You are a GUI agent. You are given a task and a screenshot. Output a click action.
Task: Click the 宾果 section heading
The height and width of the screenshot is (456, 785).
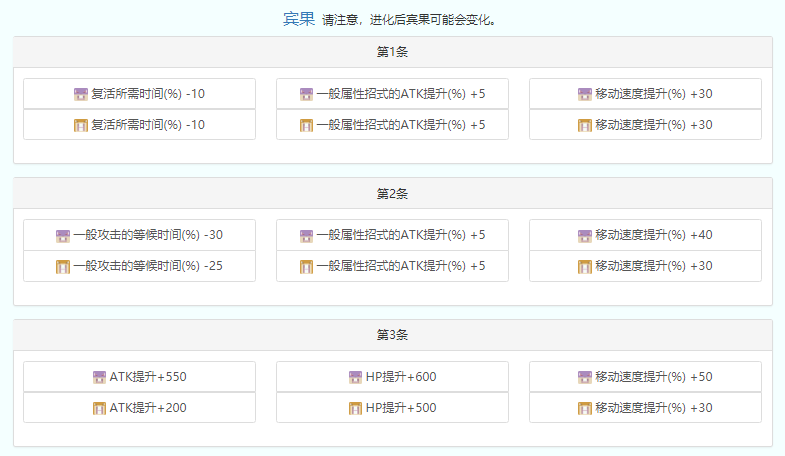coord(298,19)
